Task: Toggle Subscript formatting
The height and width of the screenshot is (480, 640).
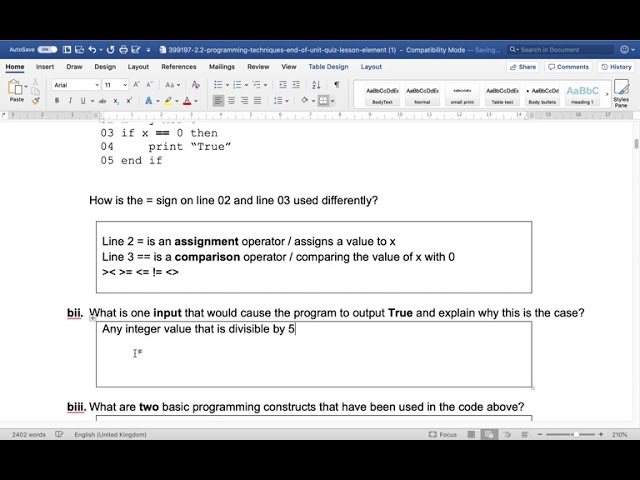Action: (x=116, y=101)
